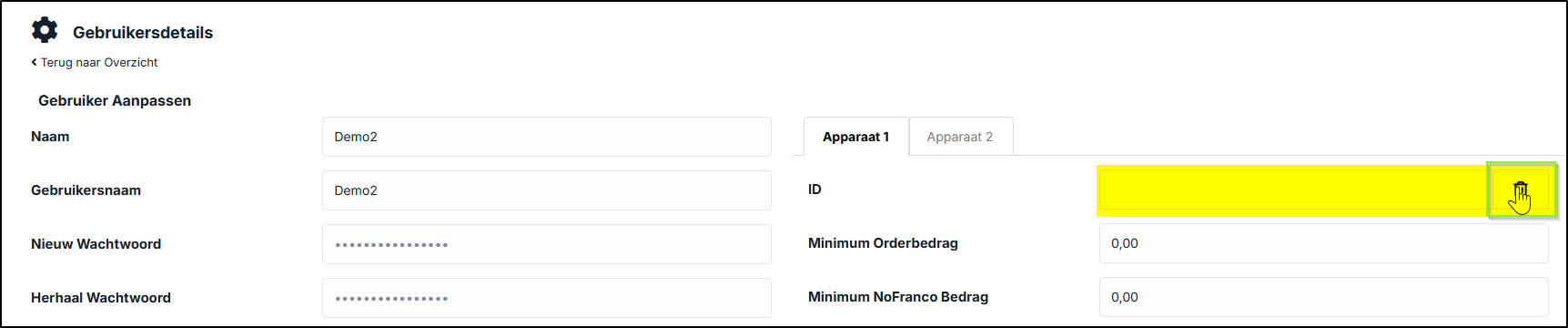1568x328 pixels.
Task: Click the Minimum Orderbedrag label
Action: pyautogui.click(x=883, y=243)
